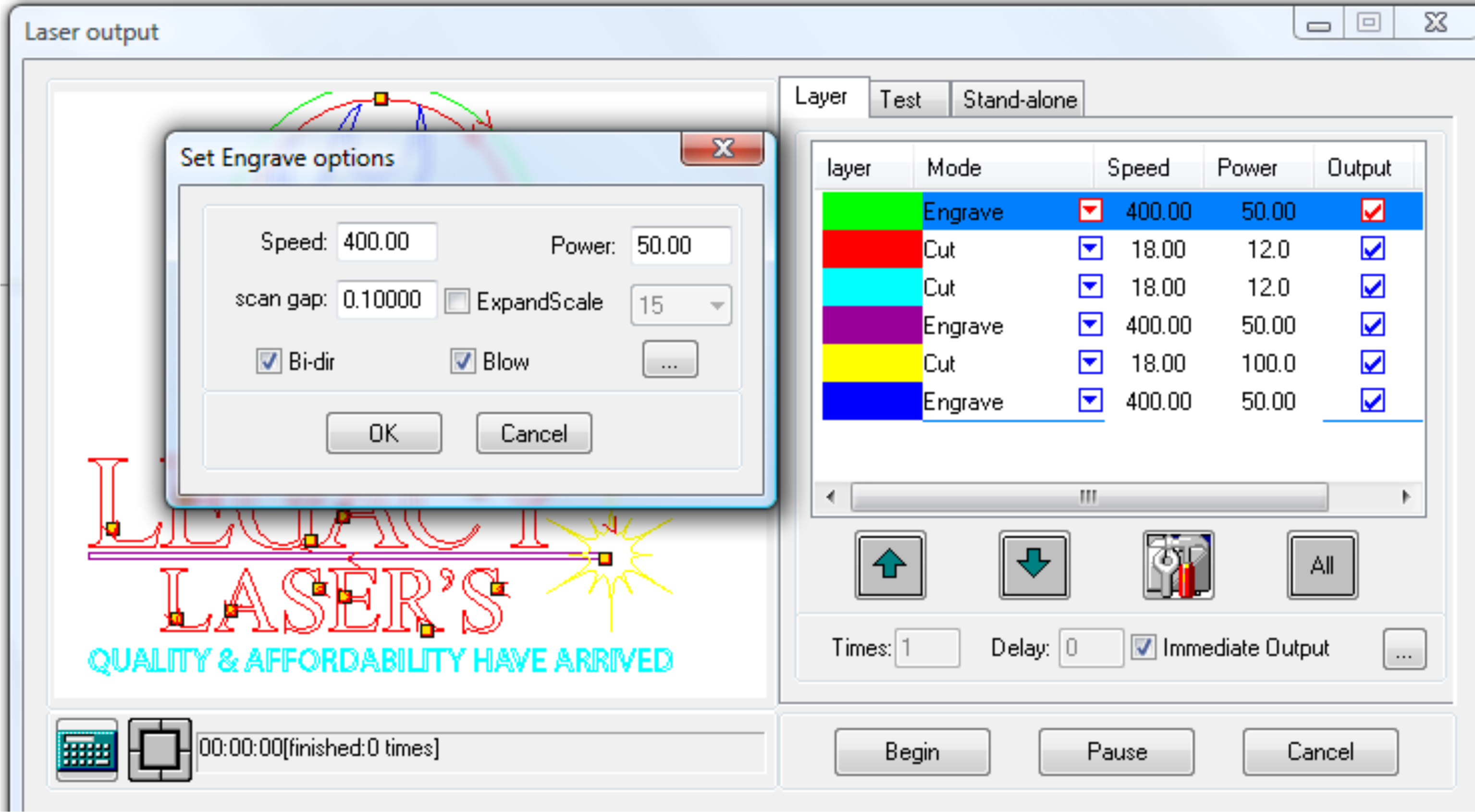The height and width of the screenshot is (812, 1475).
Task: Toggle output checkbox for green Engrave layer
Action: click(1373, 211)
